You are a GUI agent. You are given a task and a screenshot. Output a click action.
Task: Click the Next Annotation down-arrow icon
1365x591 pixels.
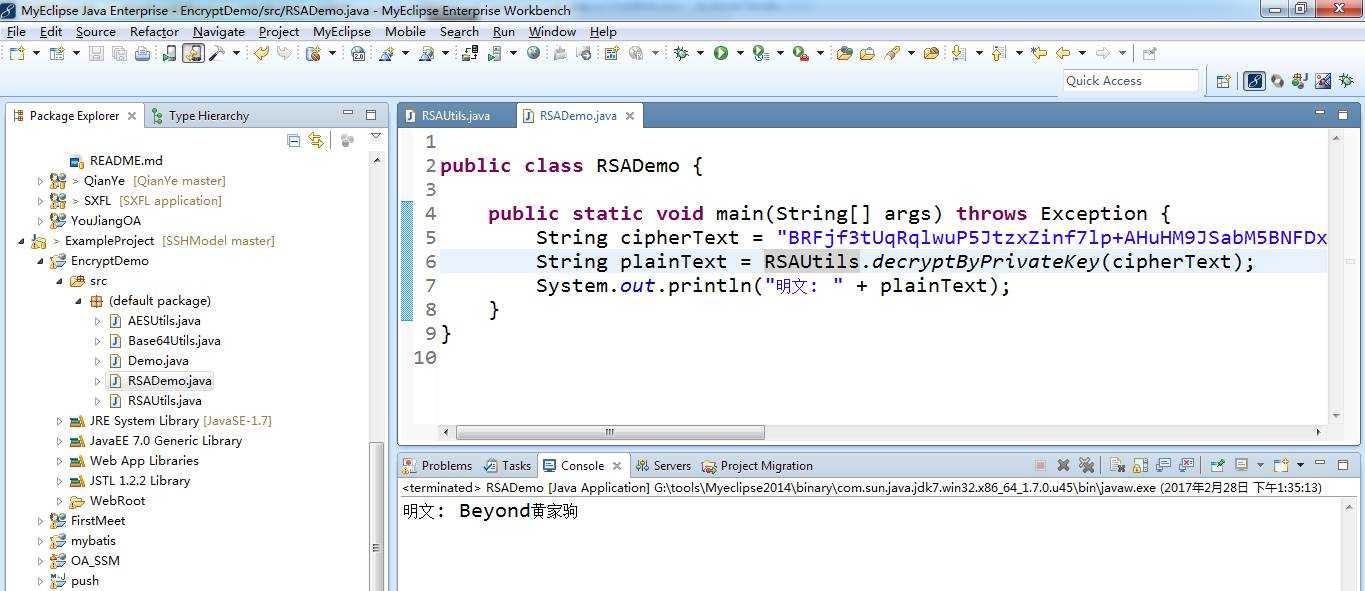pyautogui.click(x=958, y=53)
